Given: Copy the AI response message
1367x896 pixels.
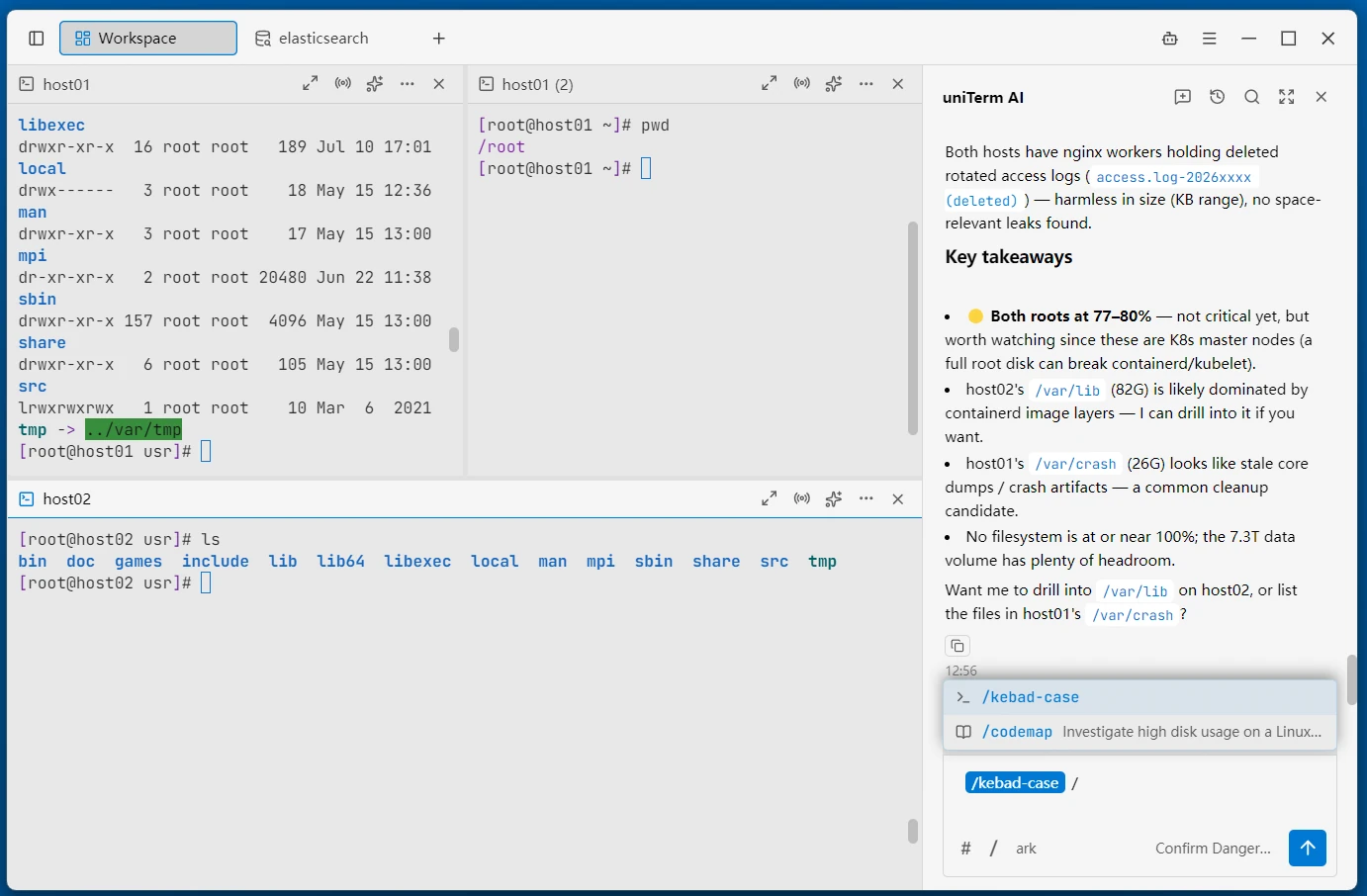Looking at the screenshot, I should [957, 646].
